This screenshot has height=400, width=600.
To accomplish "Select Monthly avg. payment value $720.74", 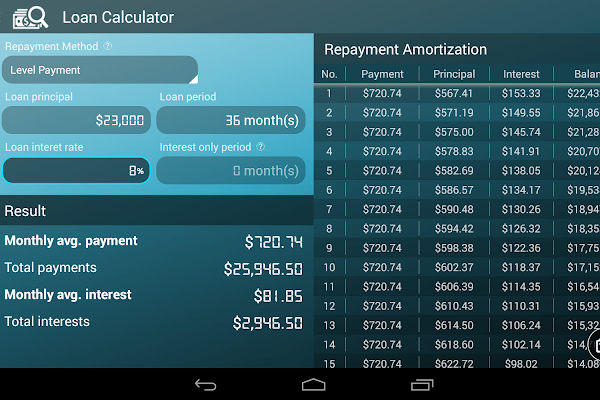I will pos(274,242).
